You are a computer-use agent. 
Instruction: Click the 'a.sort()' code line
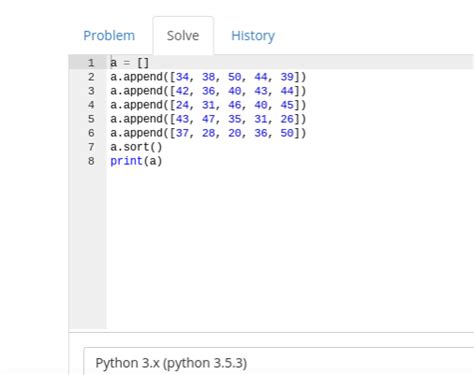[136, 147]
